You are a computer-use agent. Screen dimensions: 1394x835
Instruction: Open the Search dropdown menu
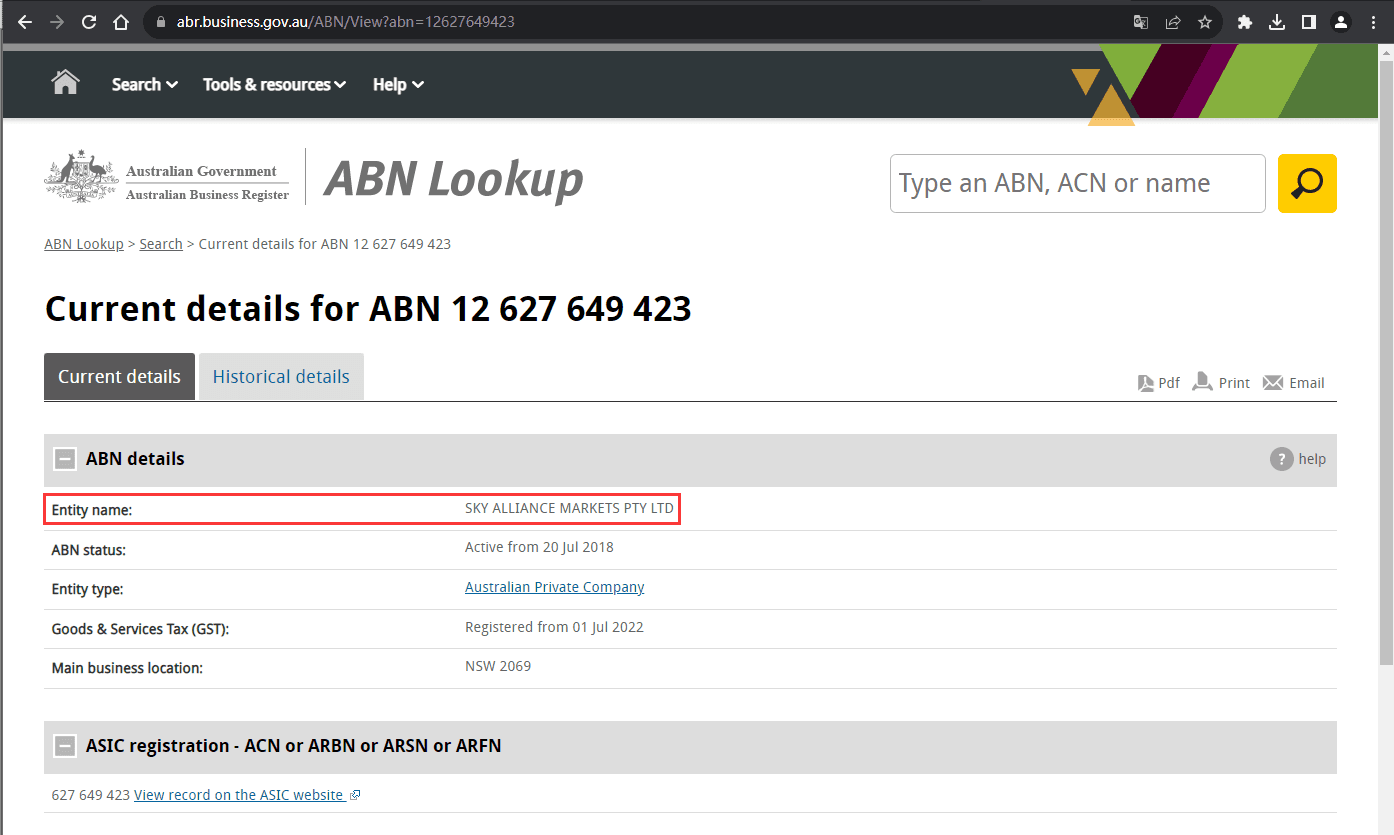[x=145, y=84]
